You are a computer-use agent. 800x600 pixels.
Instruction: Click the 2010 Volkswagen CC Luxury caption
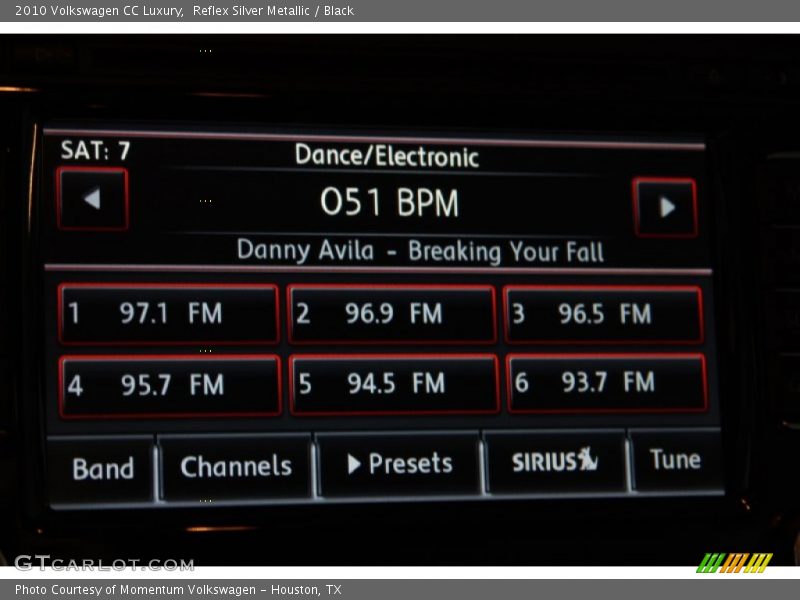(x=184, y=11)
